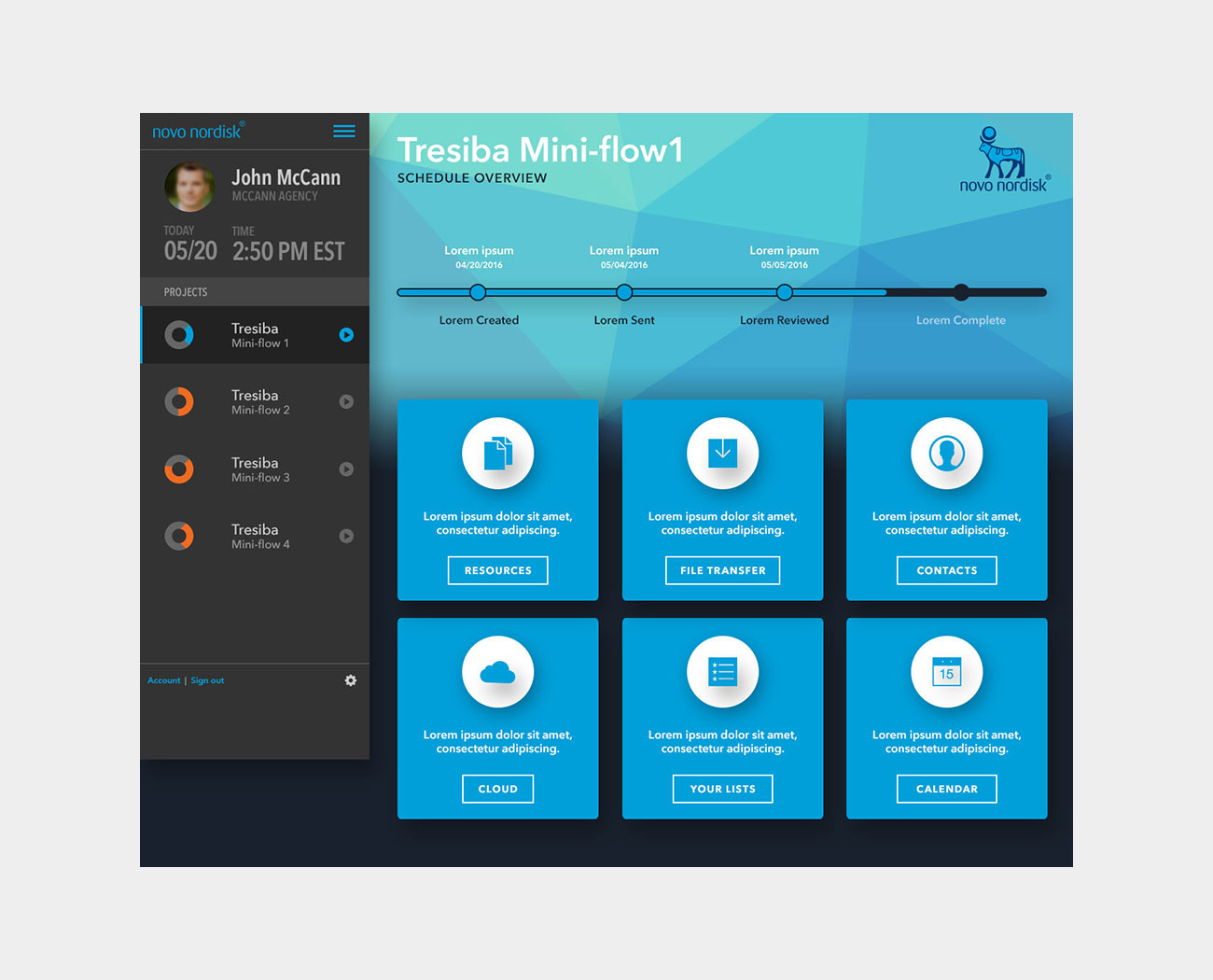Click the Novo Nordisk bull logo
This screenshot has height=980, width=1213.
tap(1004, 160)
